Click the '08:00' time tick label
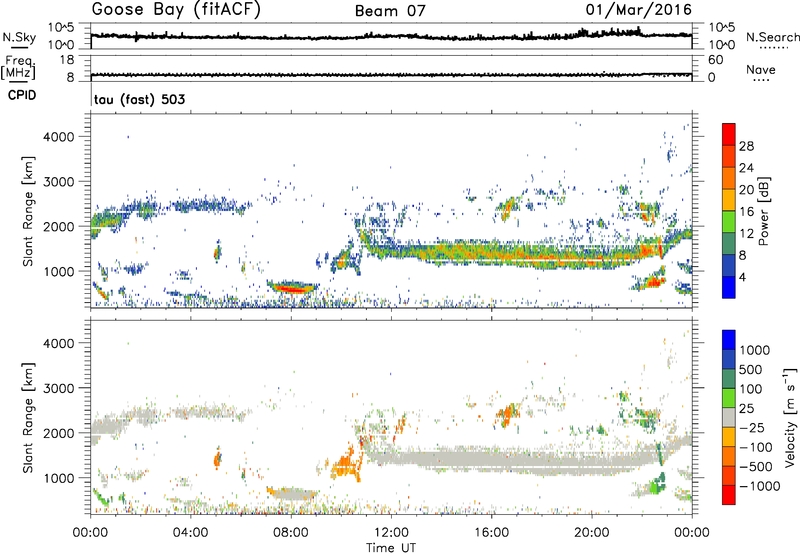Screen dimensions: 800x554 pyautogui.click(x=290, y=533)
